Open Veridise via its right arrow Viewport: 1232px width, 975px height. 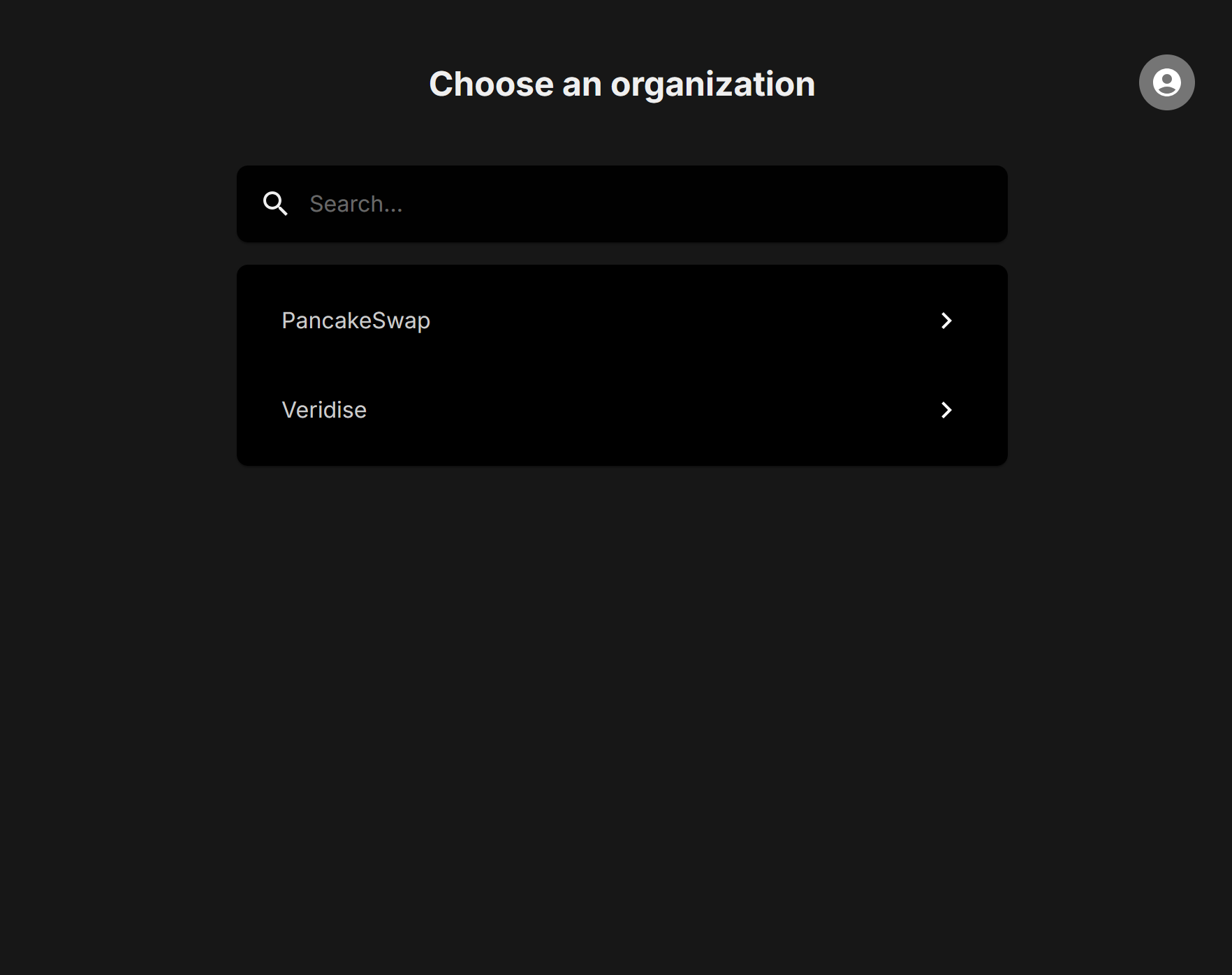click(946, 410)
